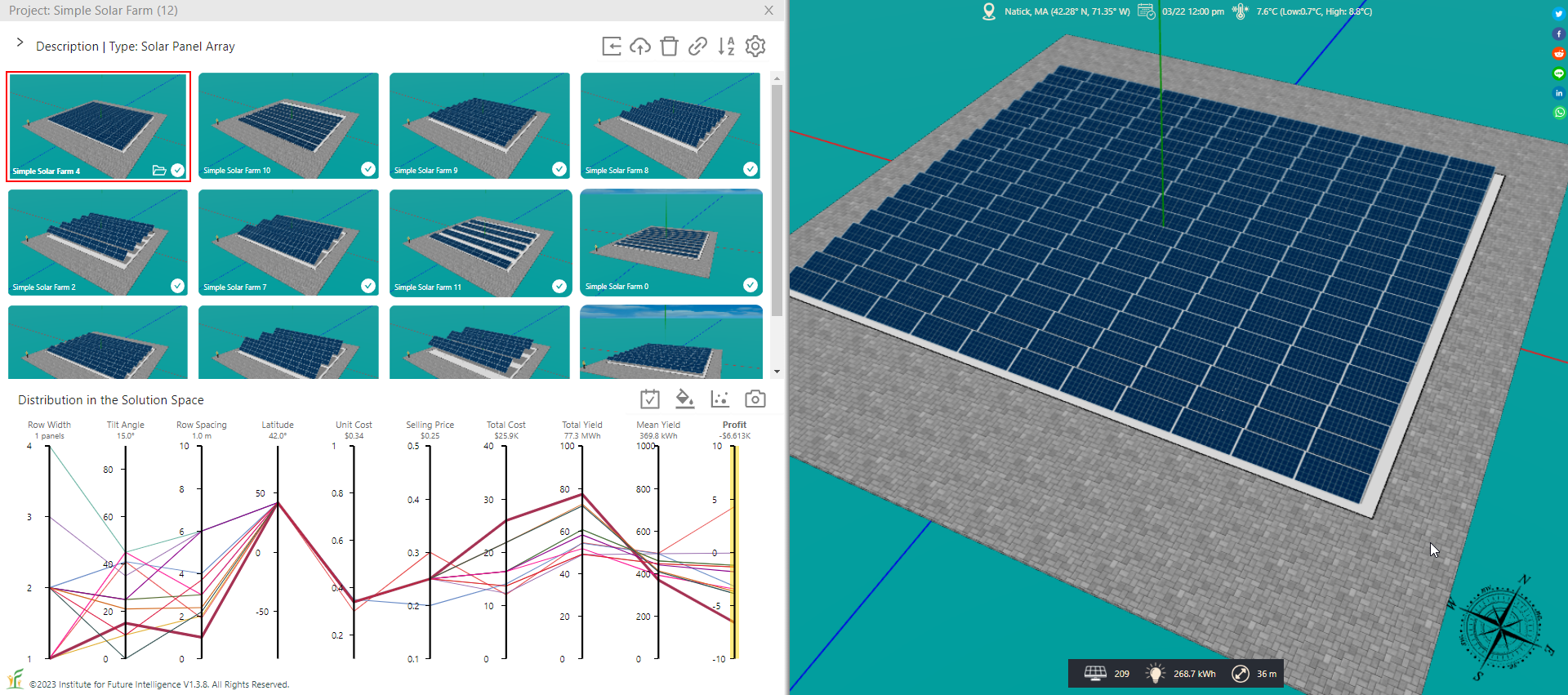Click the chain link icon
The width and height of the screenshot is (1568, 695).
coord(697,47)
